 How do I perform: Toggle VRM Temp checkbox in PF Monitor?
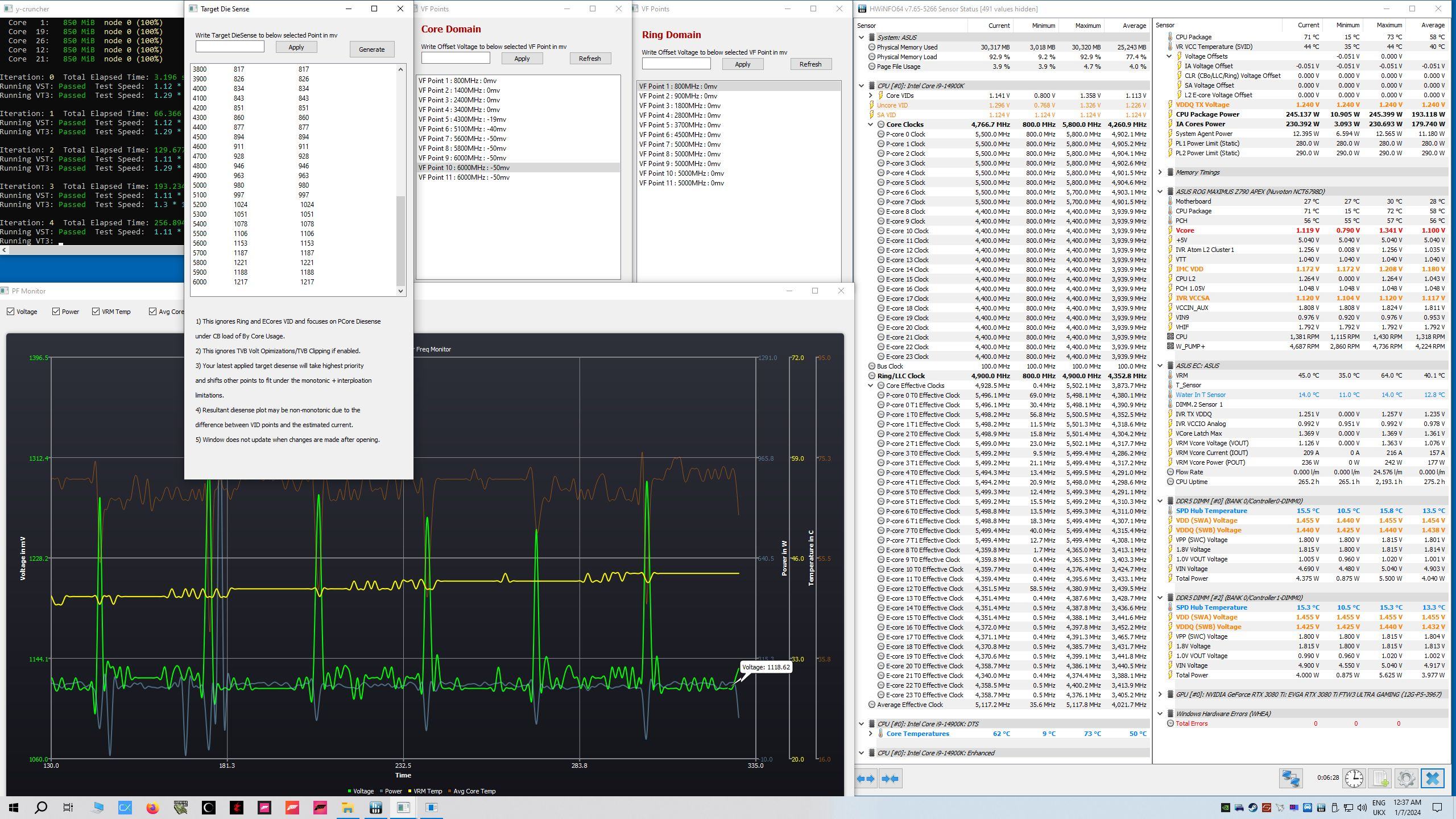[x=96, y=312]
